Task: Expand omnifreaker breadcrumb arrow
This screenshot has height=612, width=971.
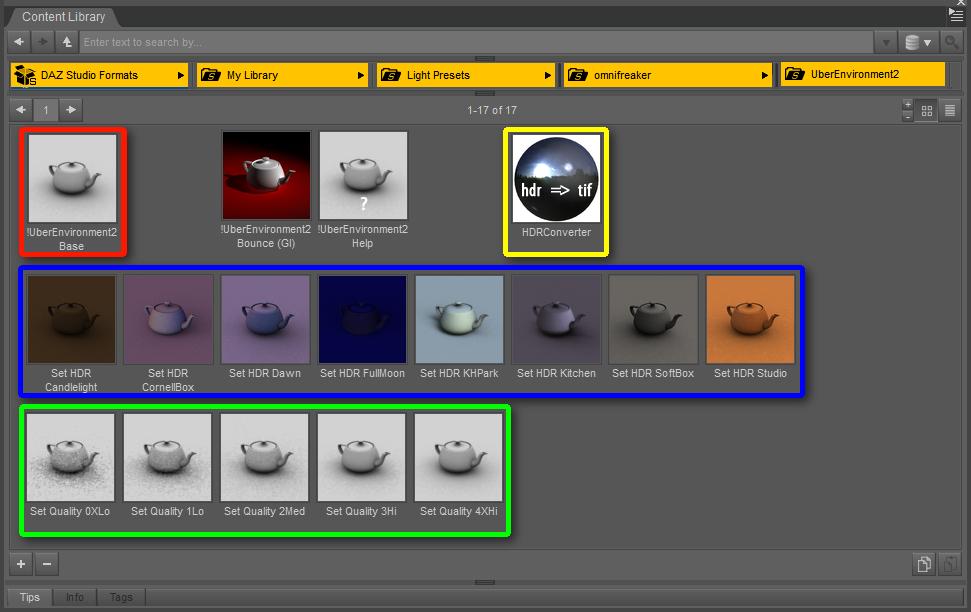Action: (765, 75)
